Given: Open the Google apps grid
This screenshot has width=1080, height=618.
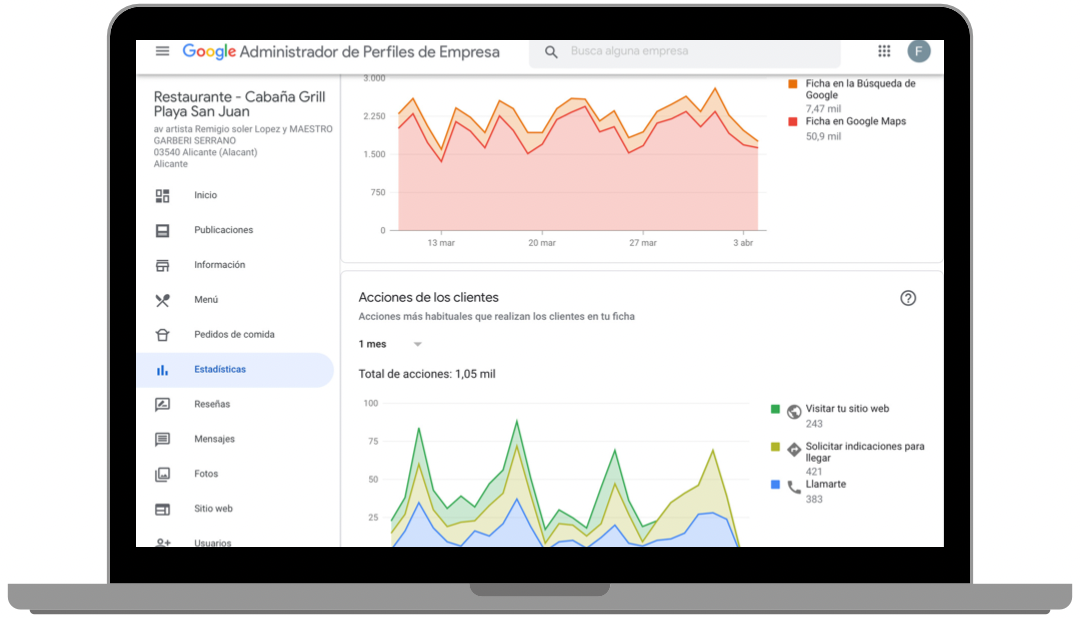Looking at the screenshot, I should pyautogui.click(x=884, y=51).
